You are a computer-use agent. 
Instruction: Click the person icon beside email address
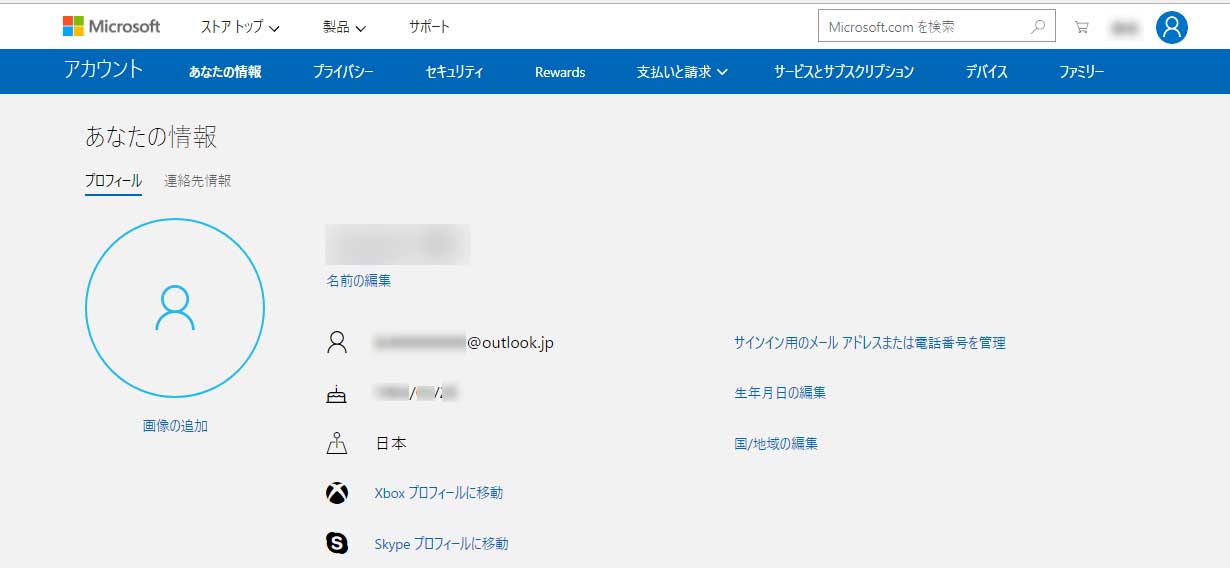(337, 343)
